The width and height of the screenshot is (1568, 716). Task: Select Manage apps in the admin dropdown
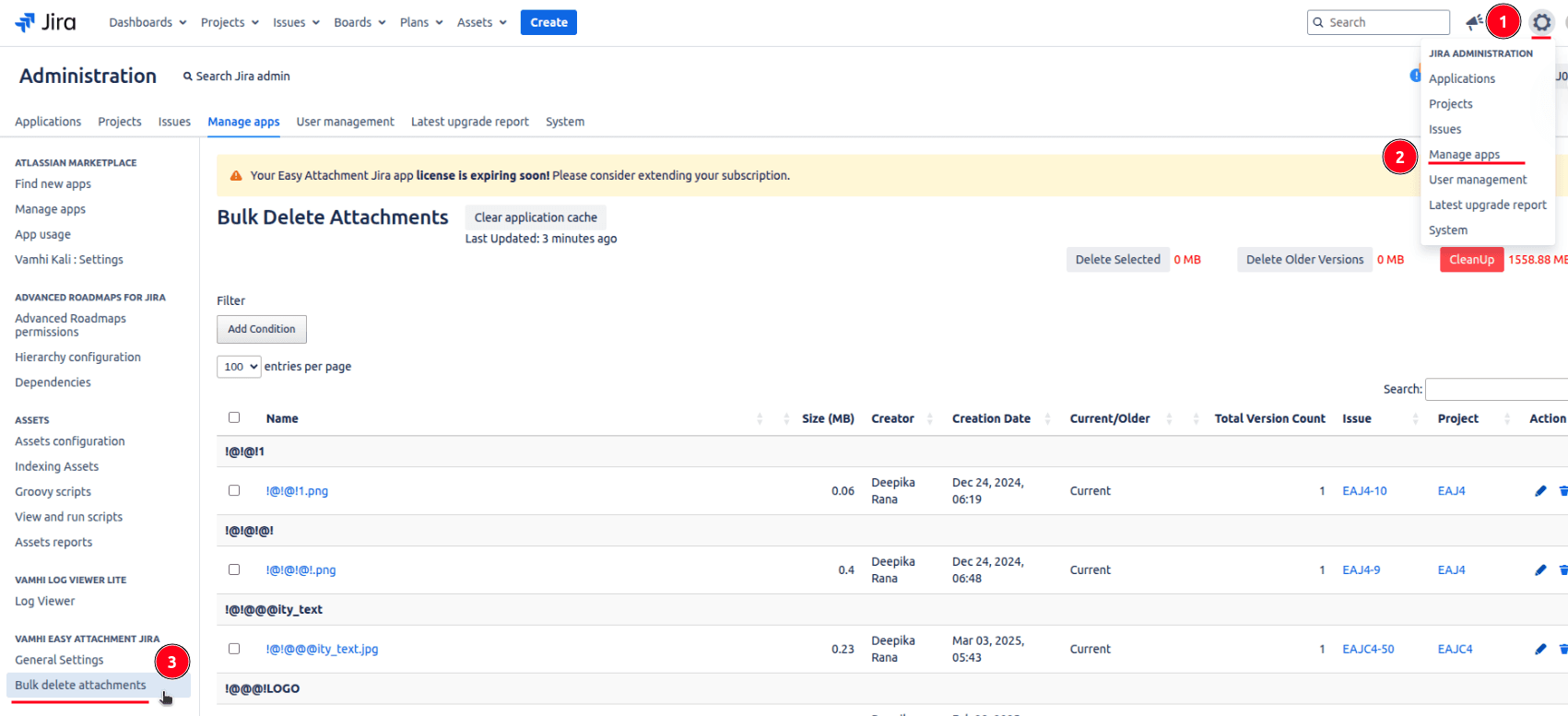coord(1464,155)
